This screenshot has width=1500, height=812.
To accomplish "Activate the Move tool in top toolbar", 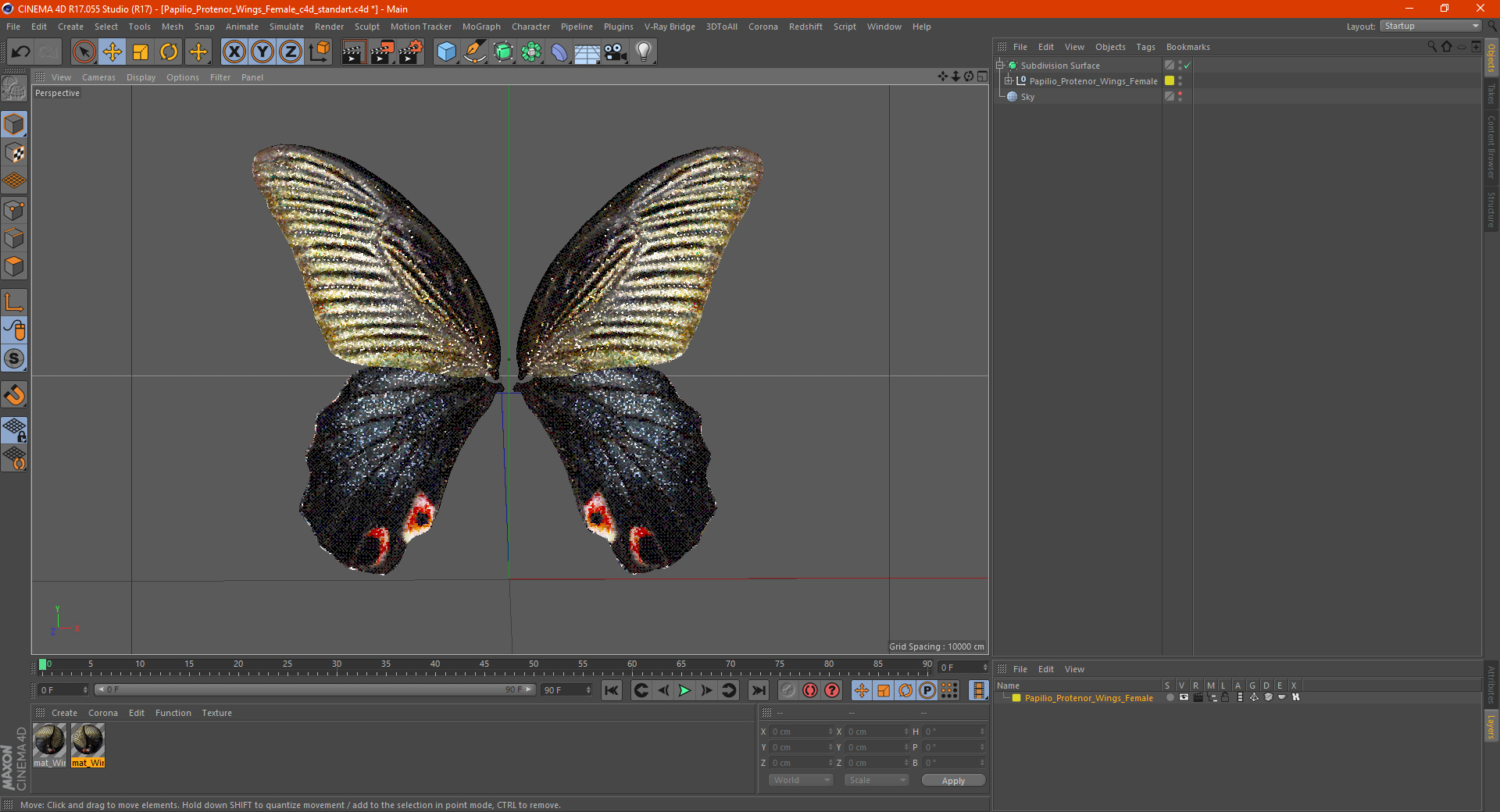I will (x=112, y=52).
